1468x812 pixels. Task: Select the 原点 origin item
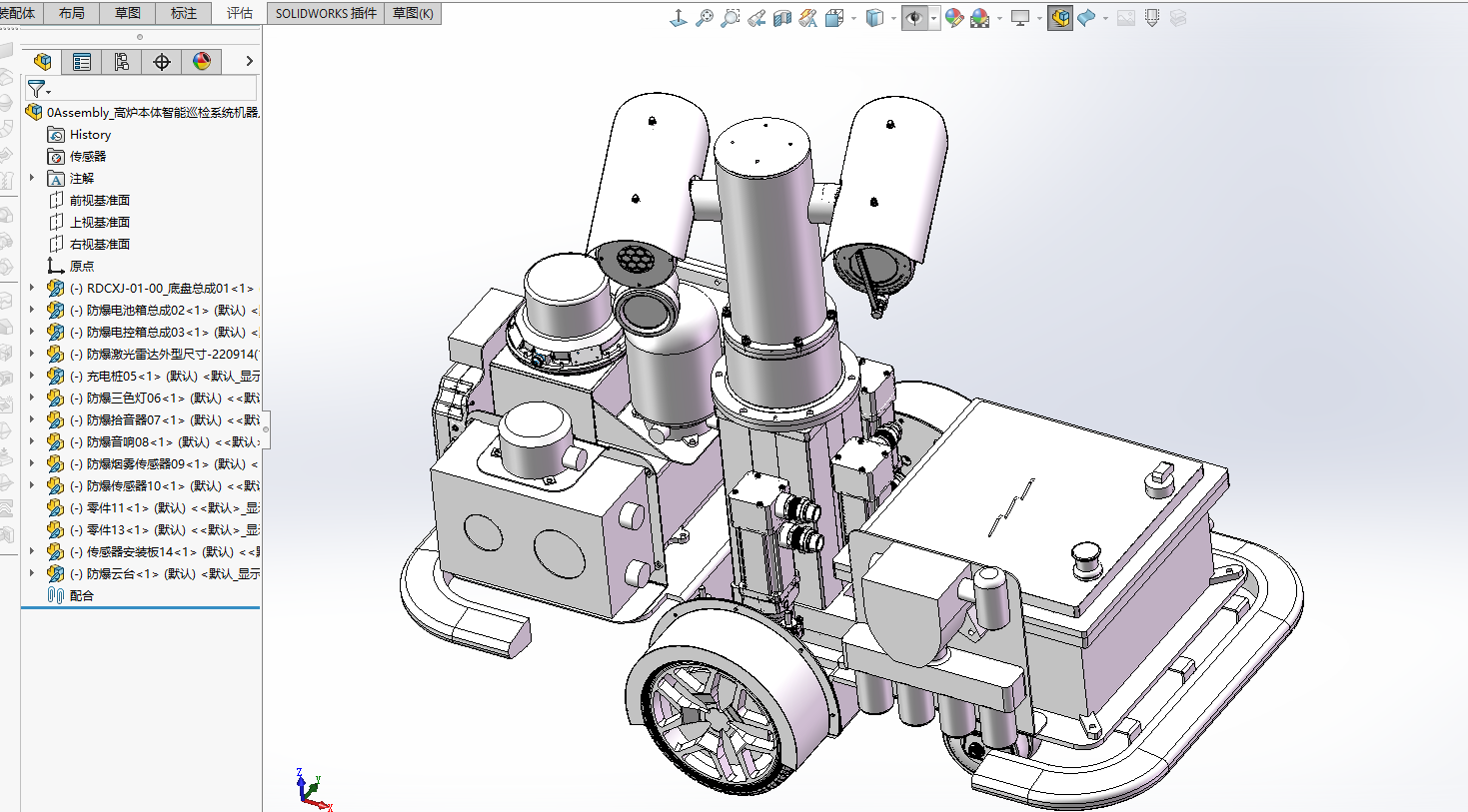(71, 267)
